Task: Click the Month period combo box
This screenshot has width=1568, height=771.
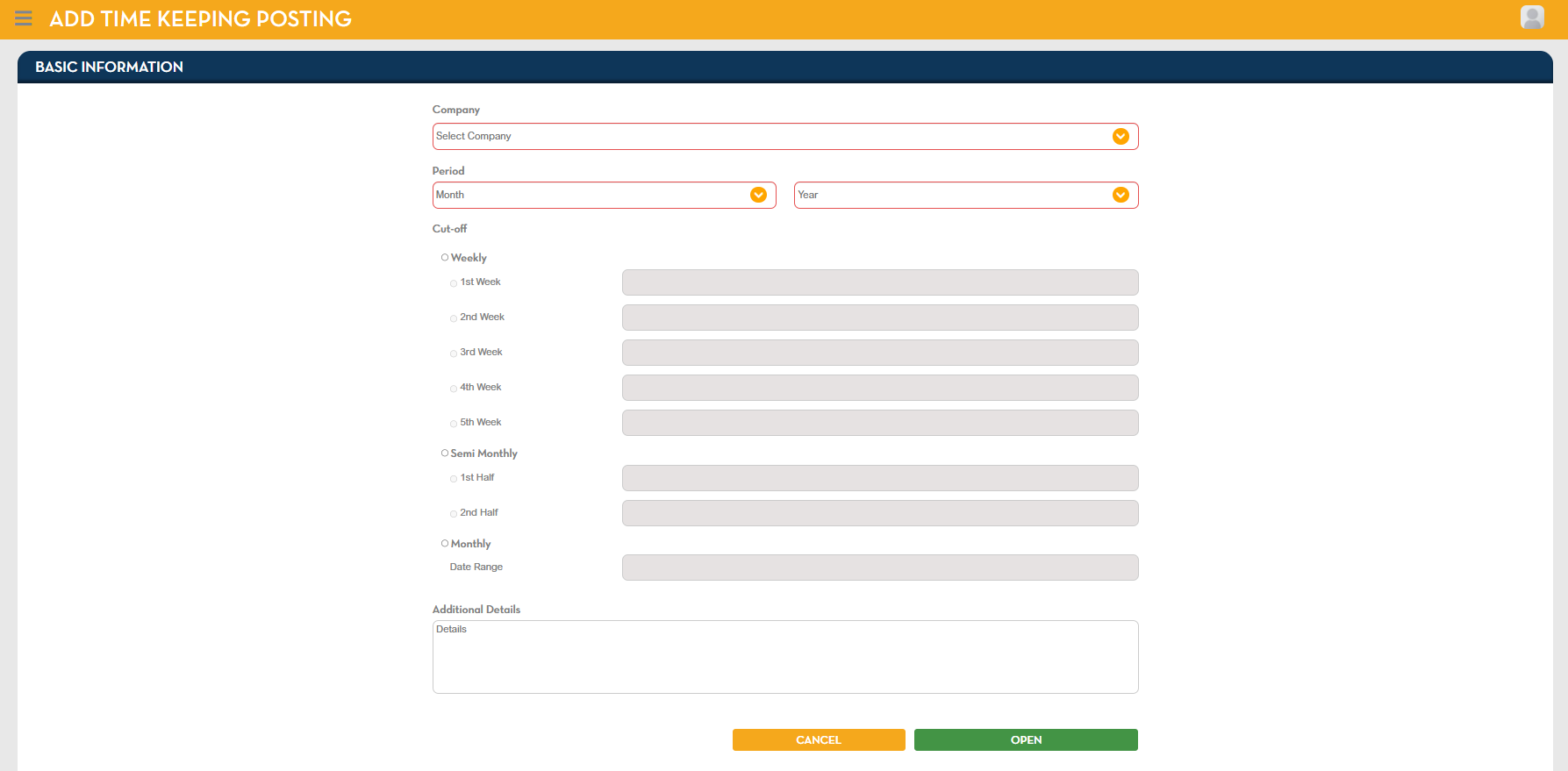Action: 605,195
